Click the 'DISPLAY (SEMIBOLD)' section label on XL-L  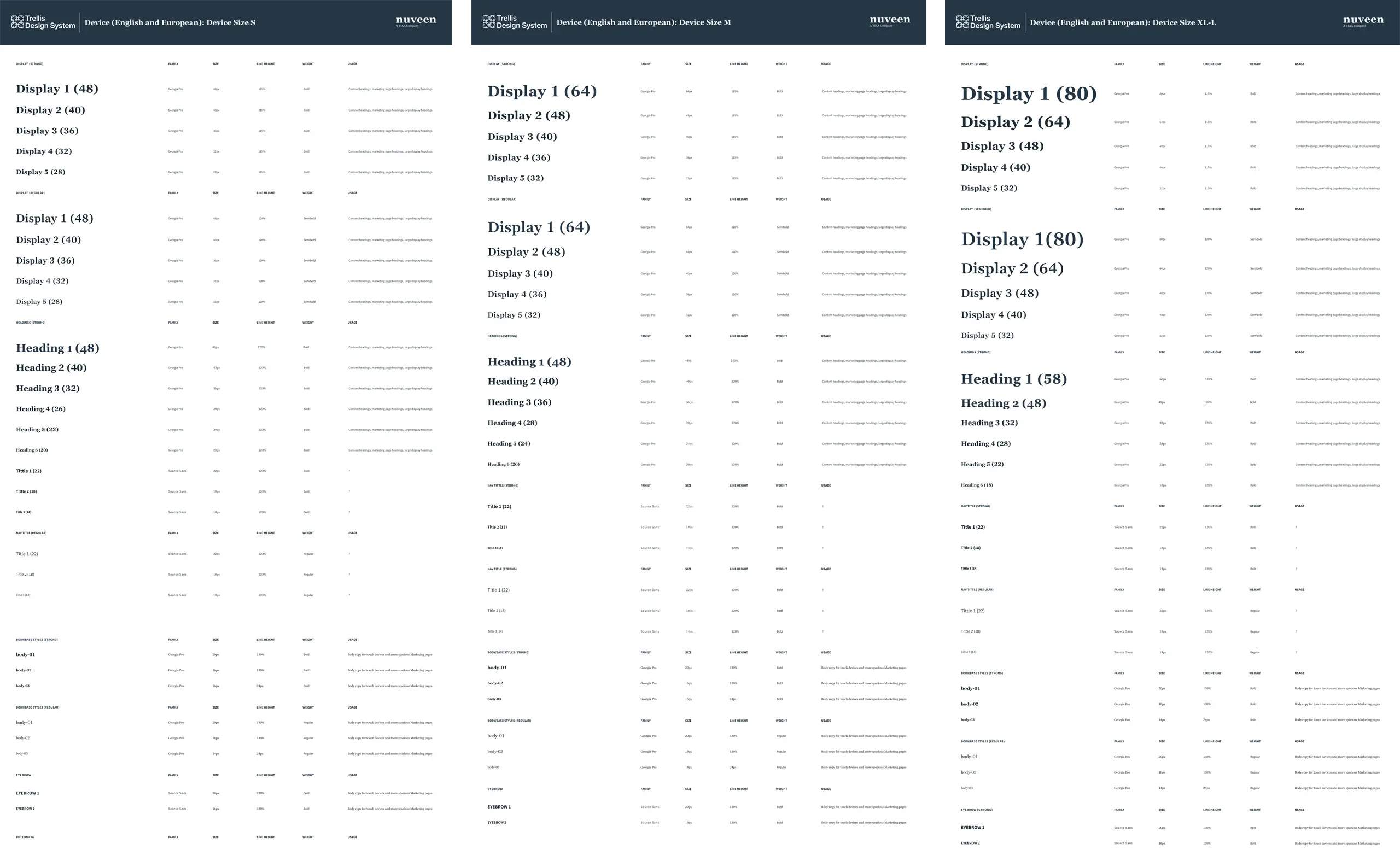(x=976, y=209)
